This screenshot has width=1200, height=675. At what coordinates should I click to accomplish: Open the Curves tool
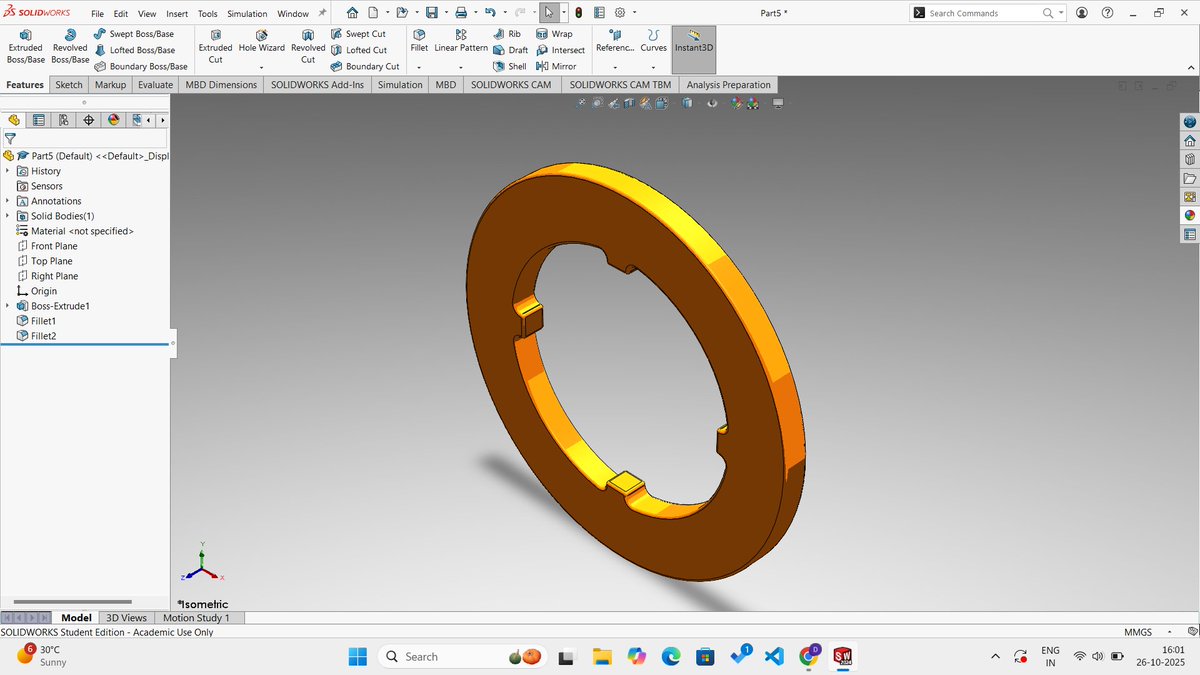click(x=653, y=41)
